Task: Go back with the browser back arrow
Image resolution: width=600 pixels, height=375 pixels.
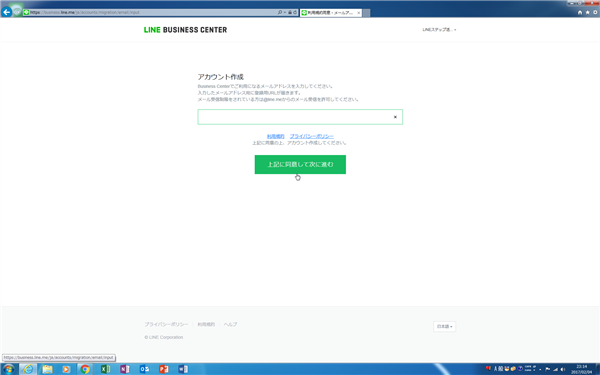Action: pos(7,12)
